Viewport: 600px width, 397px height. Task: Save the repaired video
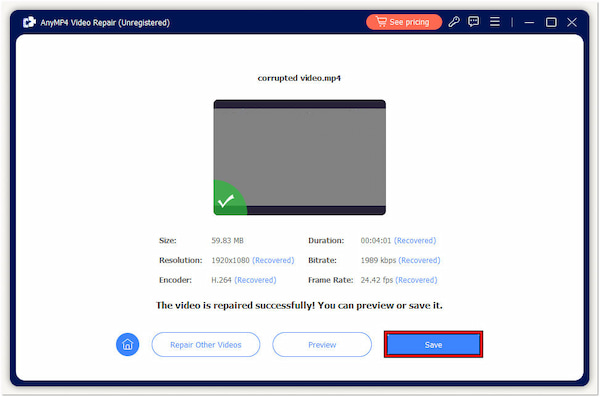tap(433, 345)
